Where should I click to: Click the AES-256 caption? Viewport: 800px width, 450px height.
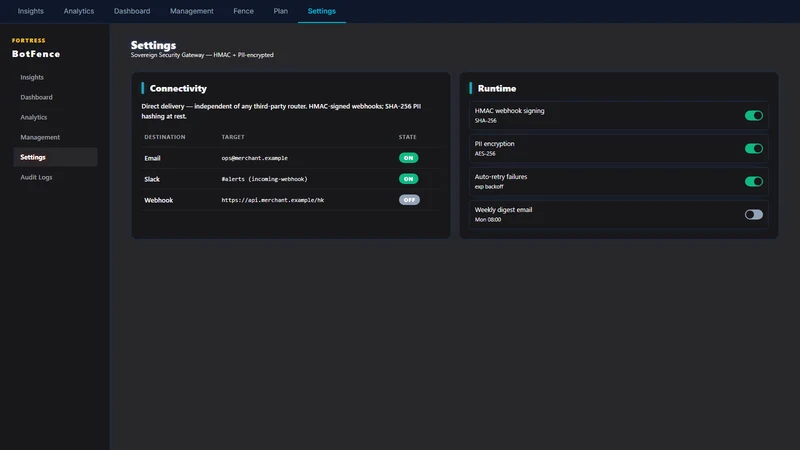485,153
